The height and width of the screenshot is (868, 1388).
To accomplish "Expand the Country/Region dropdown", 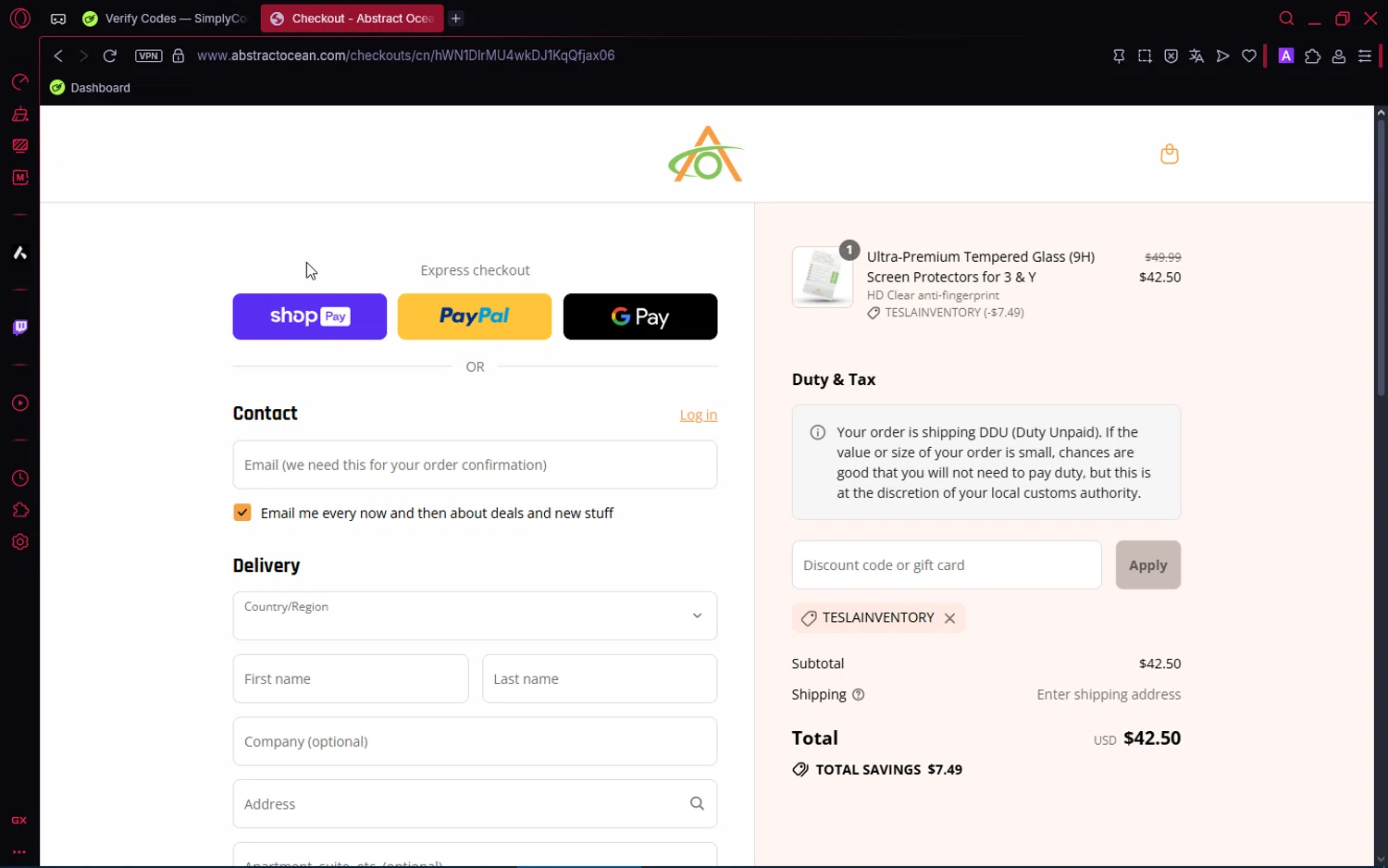I will coord(475,616).
